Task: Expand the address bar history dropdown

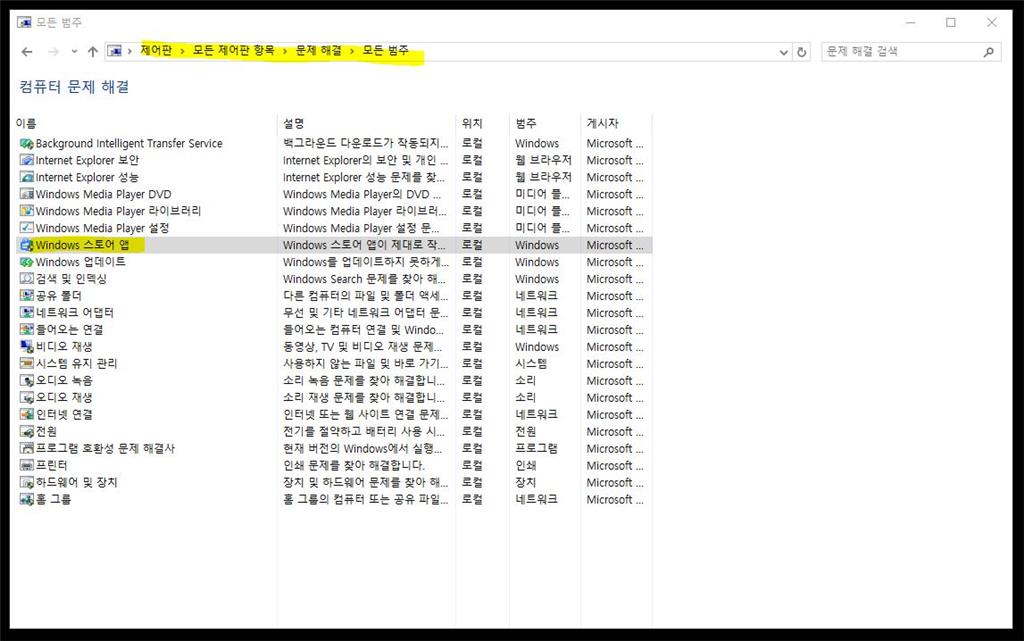Action: (x=784, y=52)
